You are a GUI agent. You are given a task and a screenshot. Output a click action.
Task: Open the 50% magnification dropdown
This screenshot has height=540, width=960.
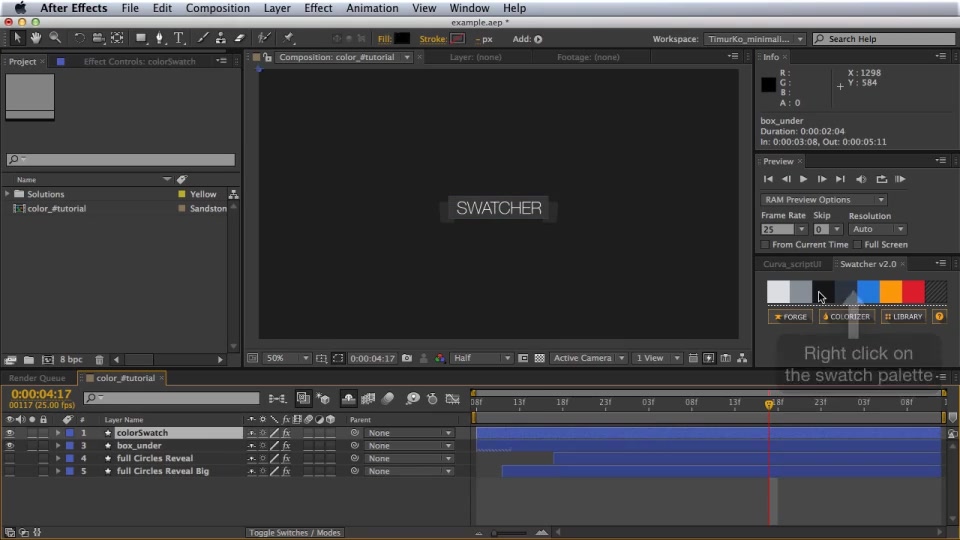tap(287, 358)
